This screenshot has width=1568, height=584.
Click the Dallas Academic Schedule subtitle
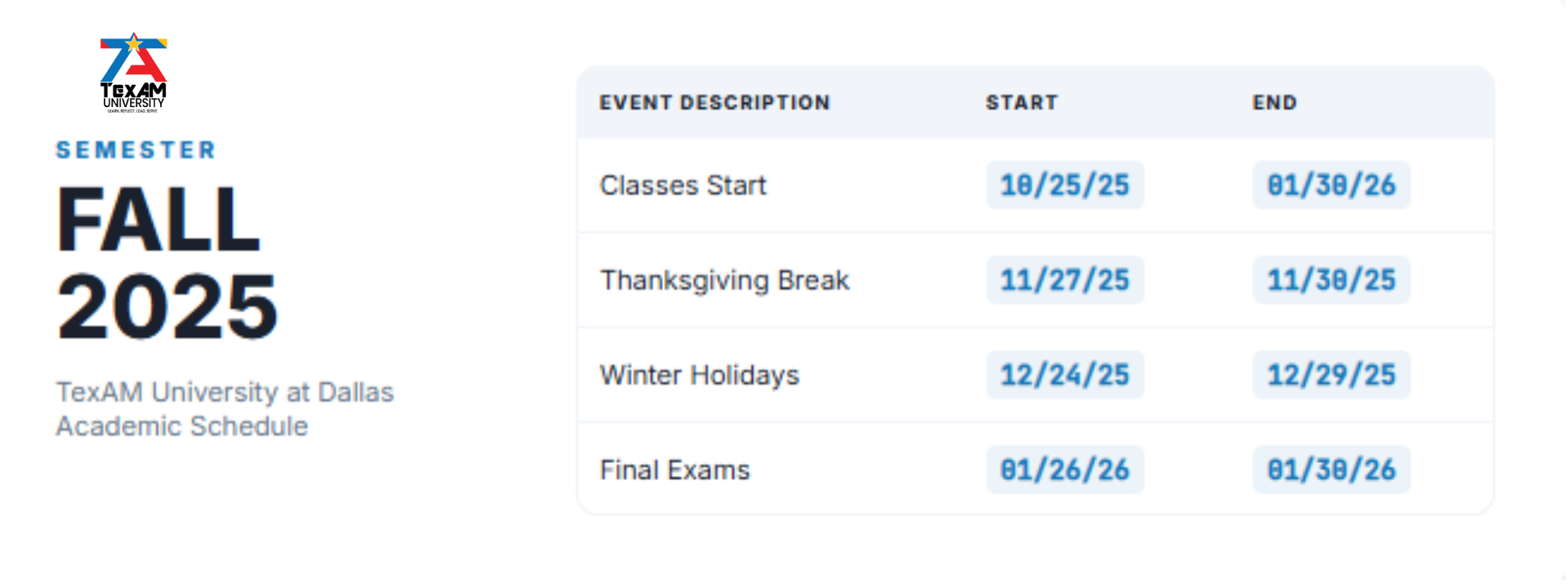tap(225, 409)
